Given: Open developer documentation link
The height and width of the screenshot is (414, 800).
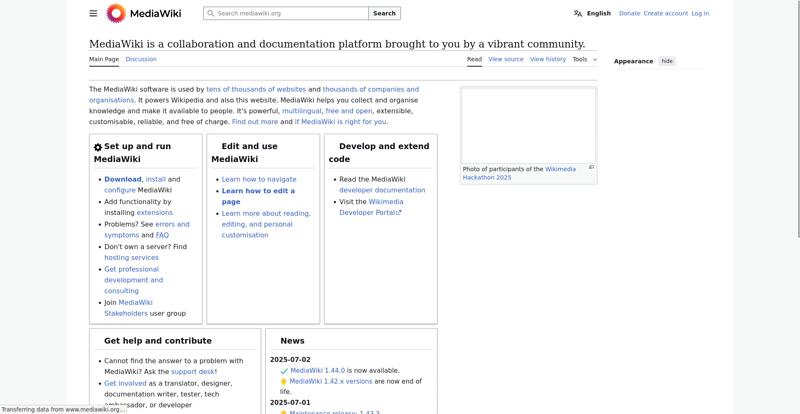Looking at the screenshot, I should tap(382, 190).
